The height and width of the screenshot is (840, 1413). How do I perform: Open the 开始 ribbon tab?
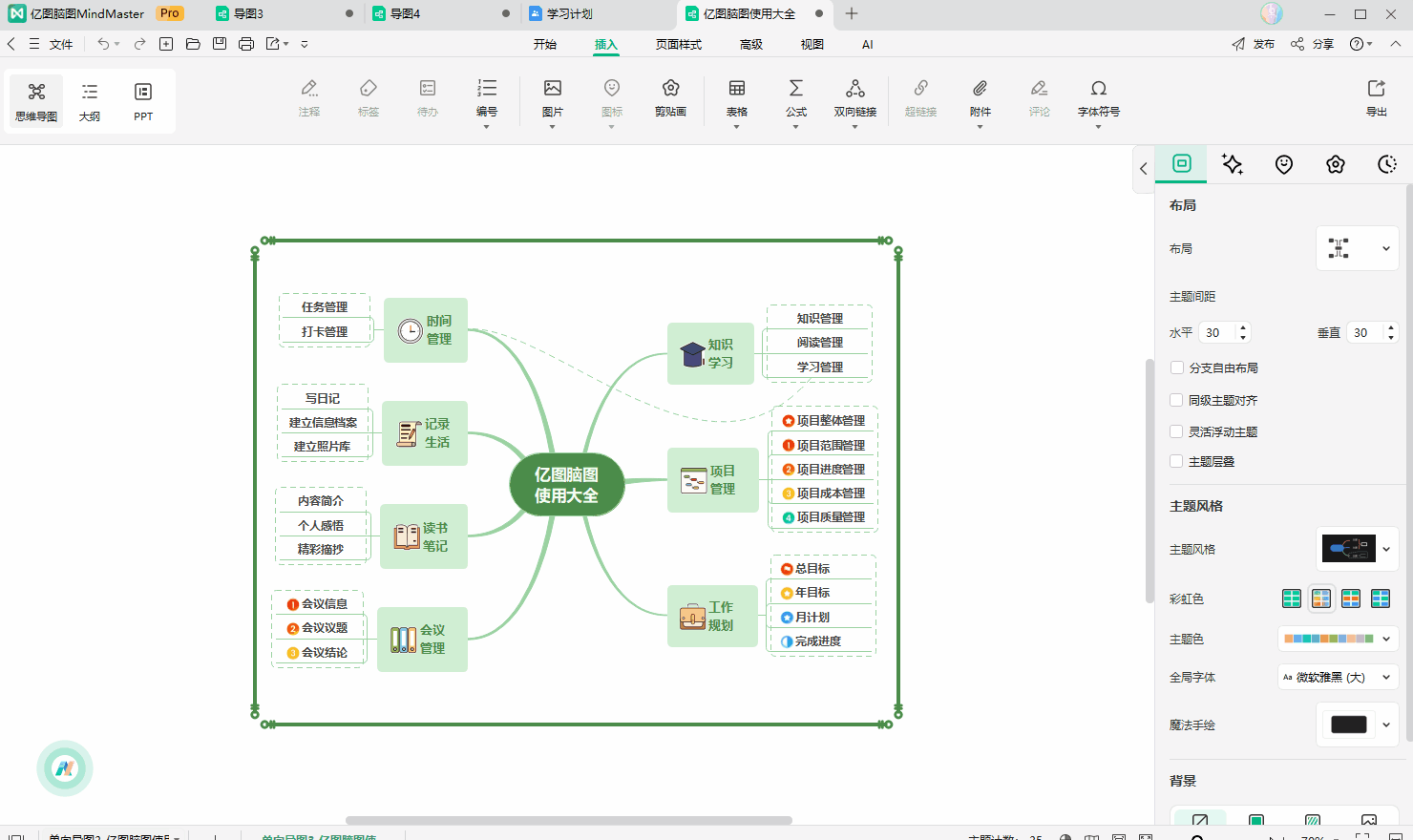545,44
